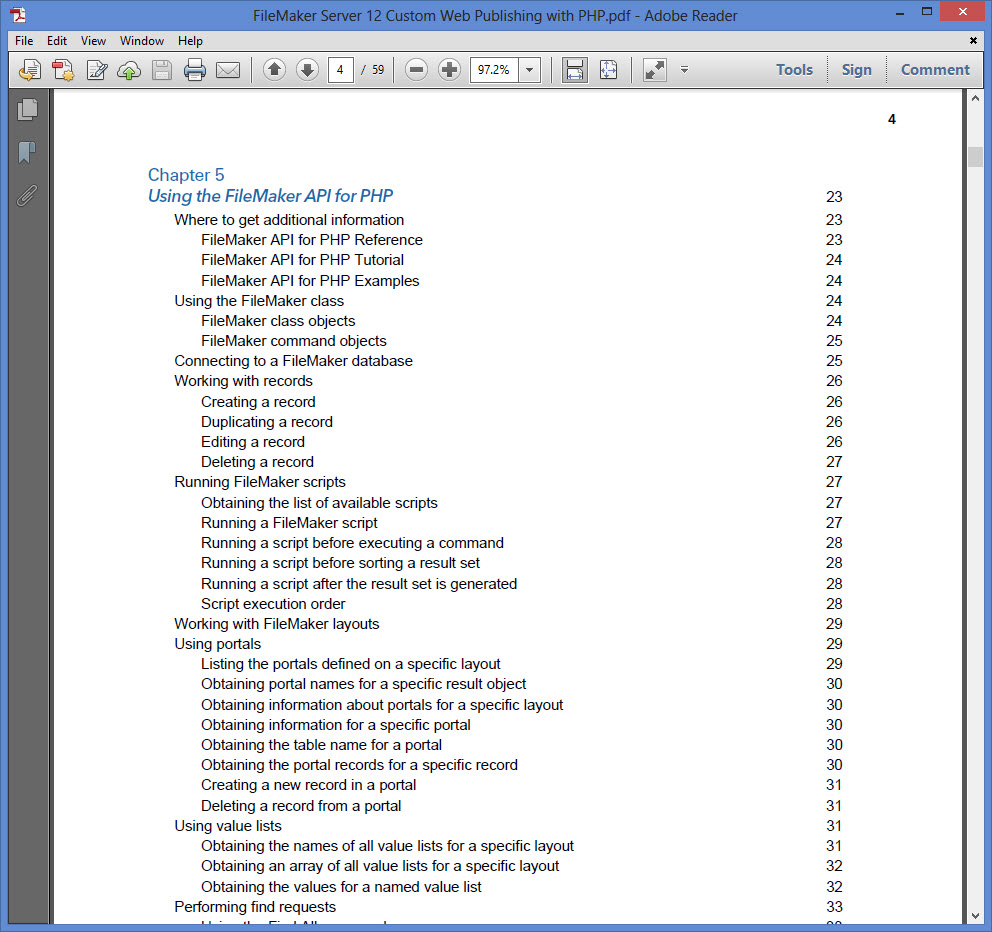Click the Save floppy disk icon
Image resolution: width=992 pixels, height=932 pixels.
[x=162, y=70]
